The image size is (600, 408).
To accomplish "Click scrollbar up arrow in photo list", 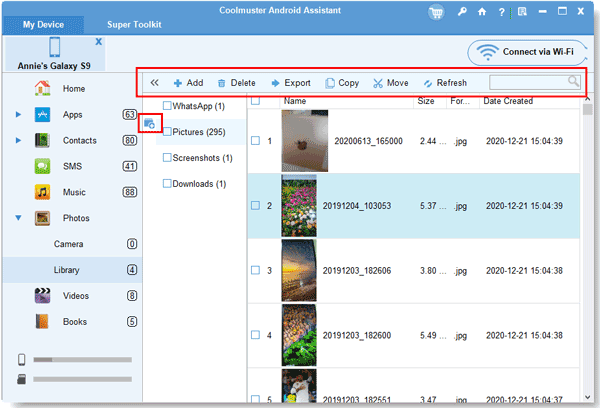I will (587, 99).
